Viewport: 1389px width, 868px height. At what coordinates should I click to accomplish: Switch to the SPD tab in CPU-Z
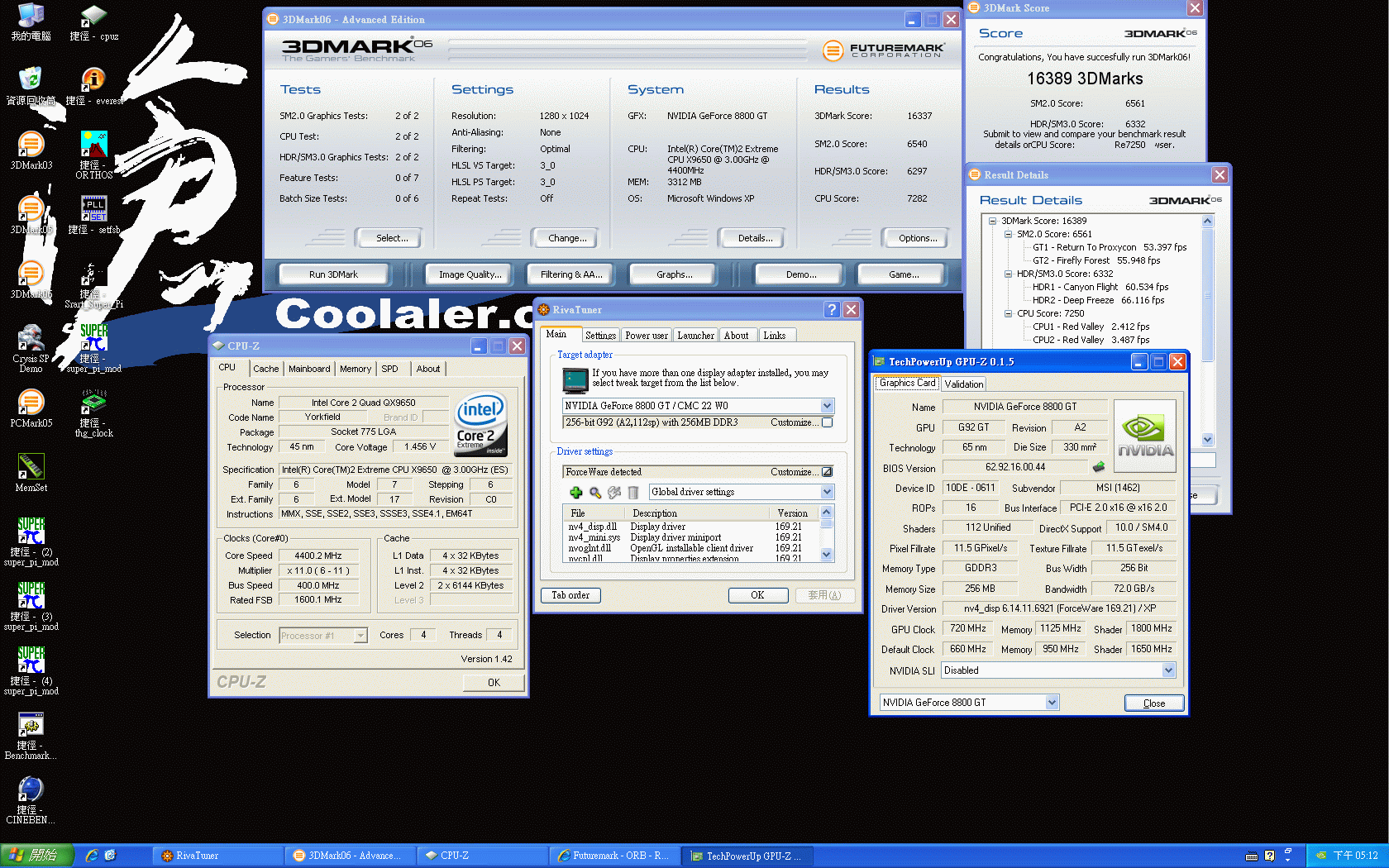tap(390, 369)
